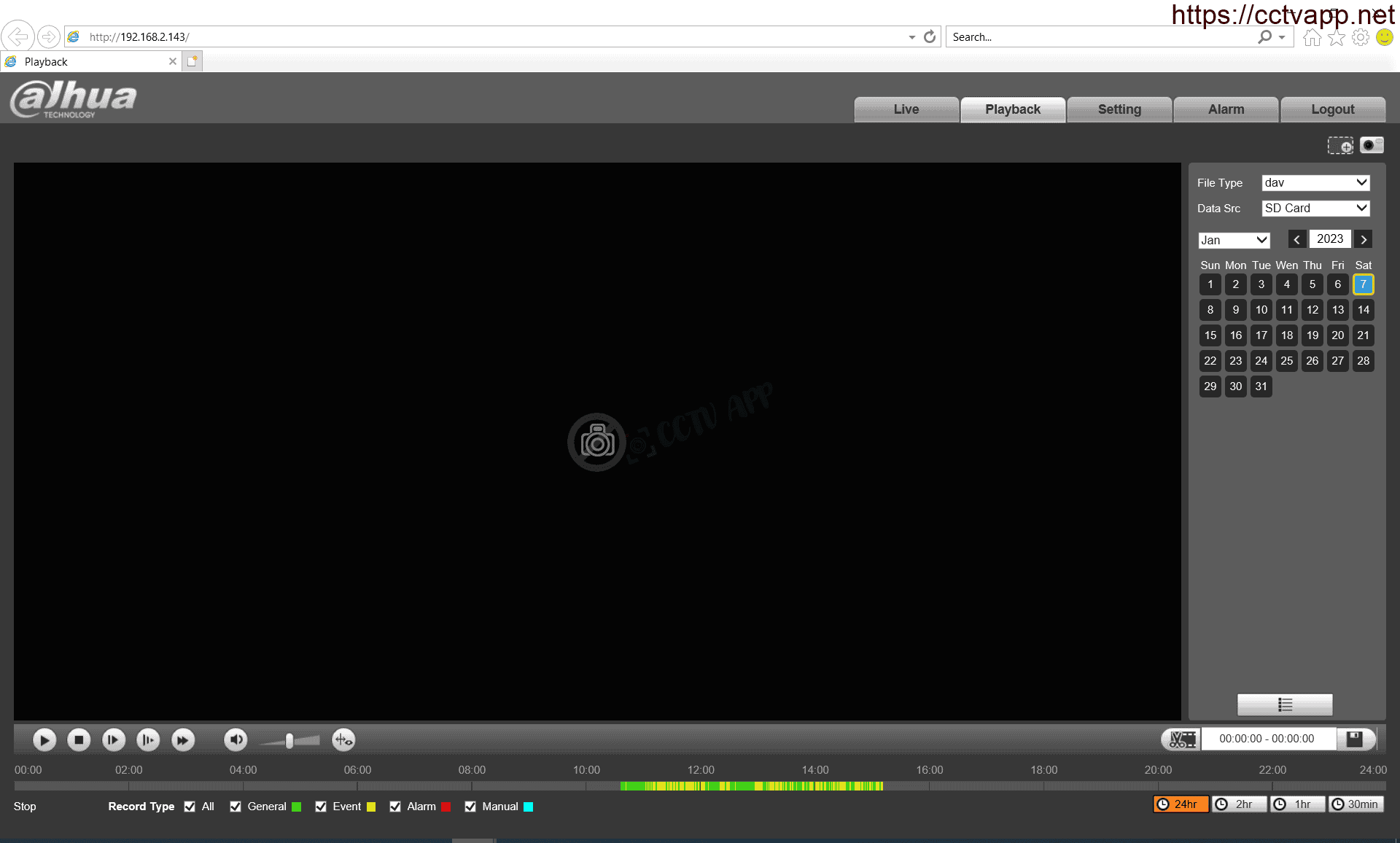Select the 2hr timeline scale button

click(1238, 804)
